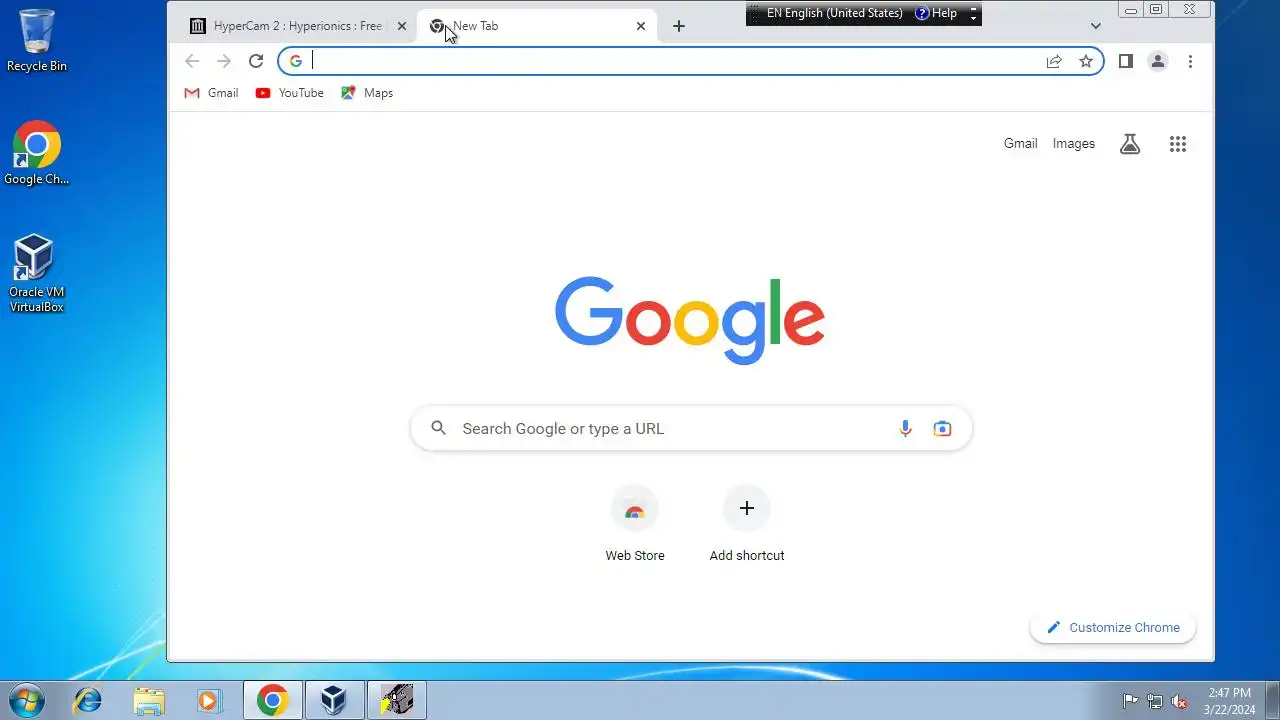Click Help on the language bar

click(936, 13)
